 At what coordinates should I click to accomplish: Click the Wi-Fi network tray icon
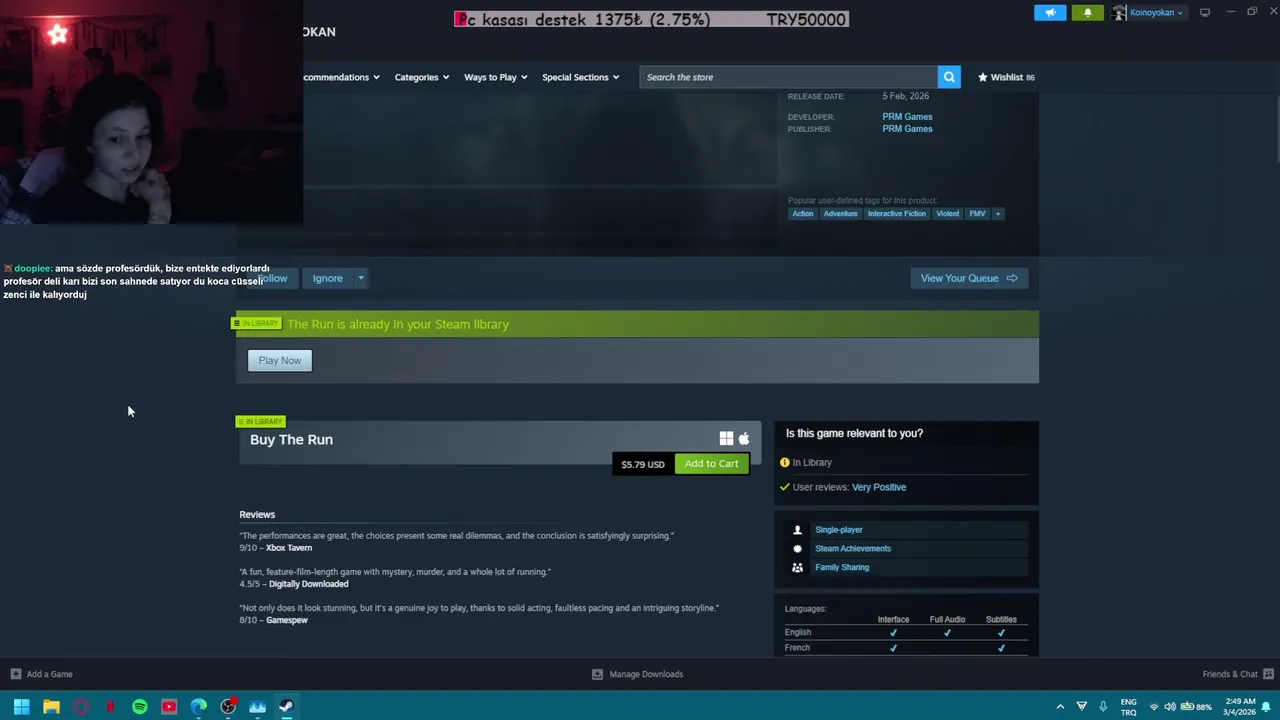coord(1153,707)
